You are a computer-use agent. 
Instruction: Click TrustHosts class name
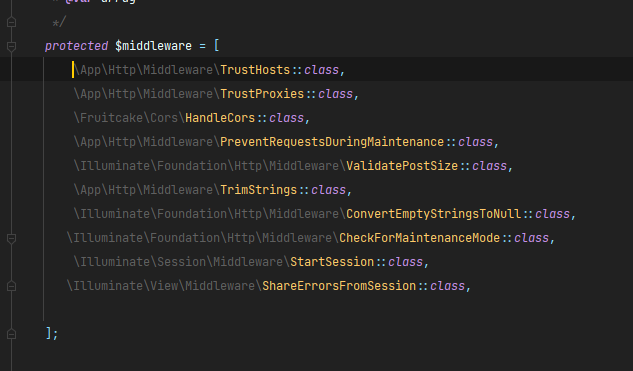(255, 70)
